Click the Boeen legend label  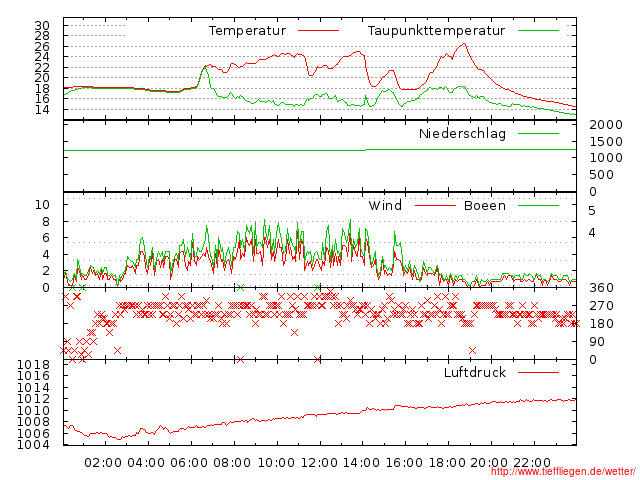pyautogui.click(x=484, y=205)
